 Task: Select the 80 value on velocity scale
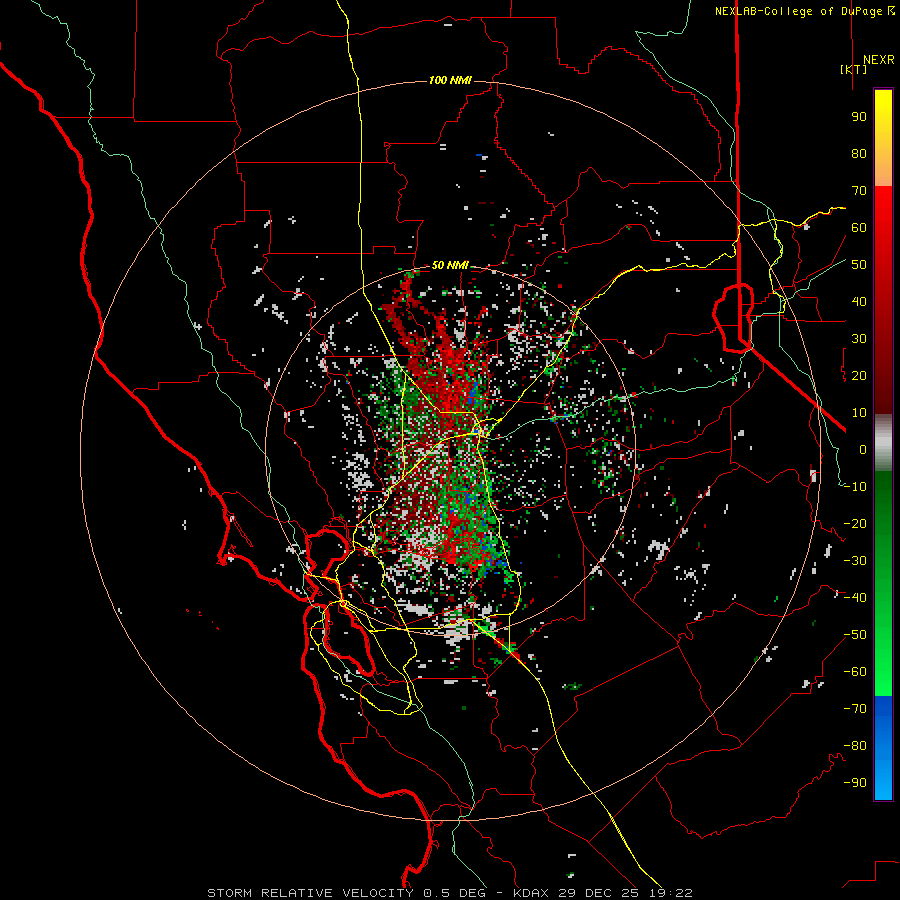(859, 154)
